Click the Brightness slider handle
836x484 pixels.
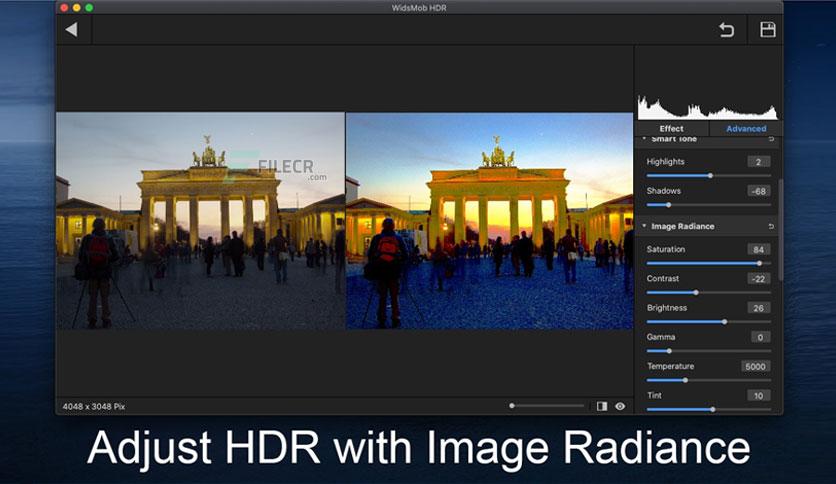pos(725,322)
